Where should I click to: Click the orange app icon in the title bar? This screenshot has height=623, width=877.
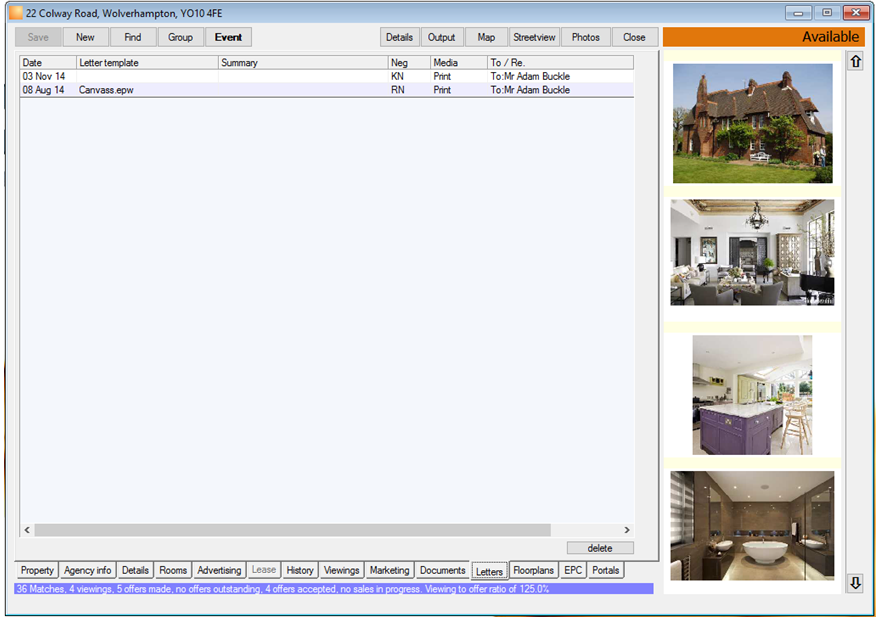(16, 13)
